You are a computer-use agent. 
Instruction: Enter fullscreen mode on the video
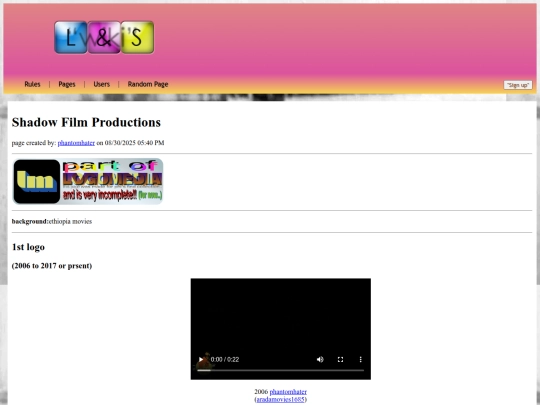pyautogui.click(x=340, y=359)
